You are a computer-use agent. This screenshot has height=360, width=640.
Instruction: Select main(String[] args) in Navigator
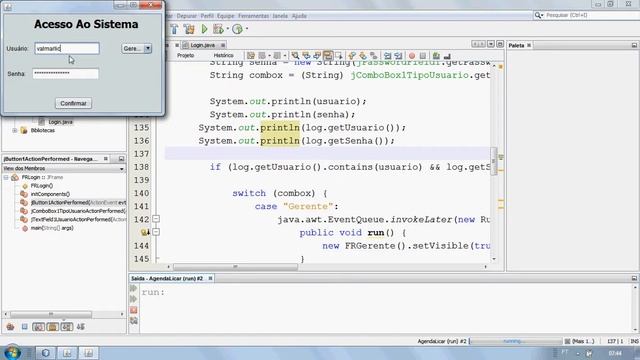point(52,228)
